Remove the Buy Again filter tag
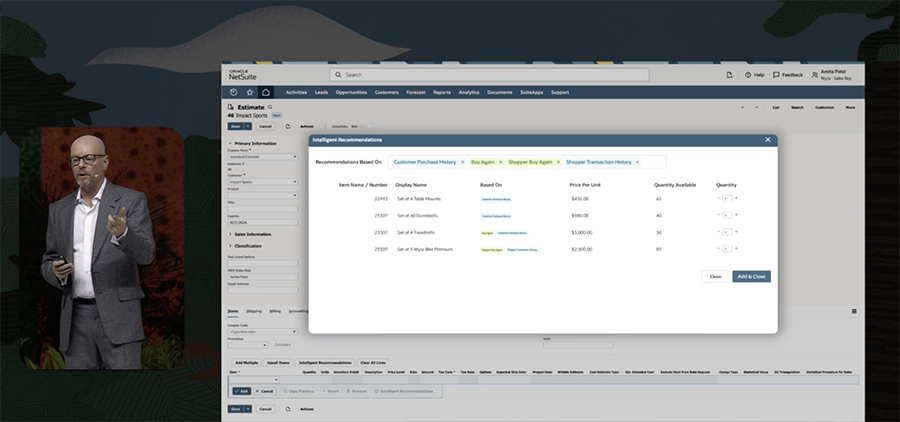 502,161
